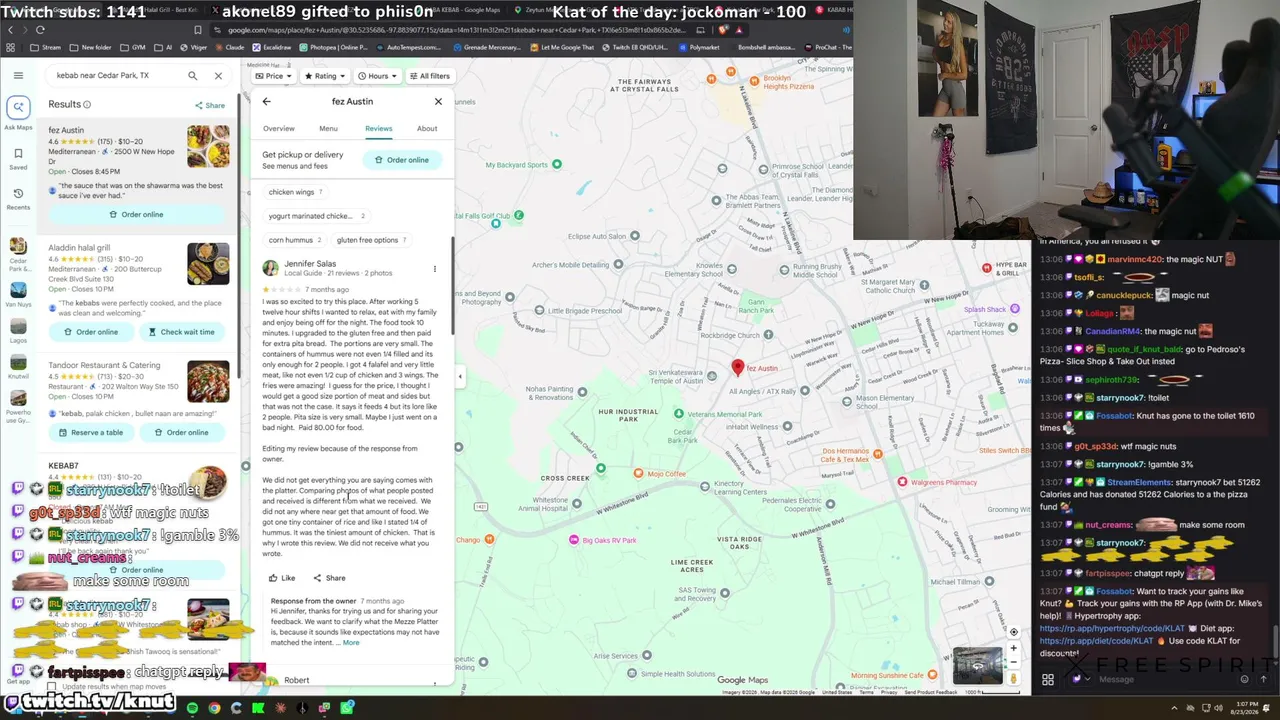Clear the kebab search query
The image size is (1280, 720).
[x=218, y=76]
